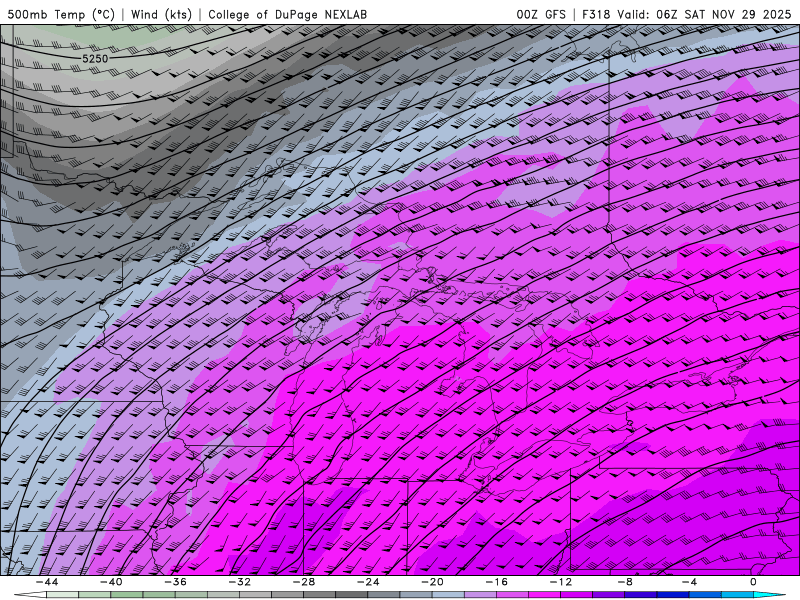Click 'College of DuPage NEXLAB' header text
Screen dimensions: 800x600
click(x=287, y=14)
